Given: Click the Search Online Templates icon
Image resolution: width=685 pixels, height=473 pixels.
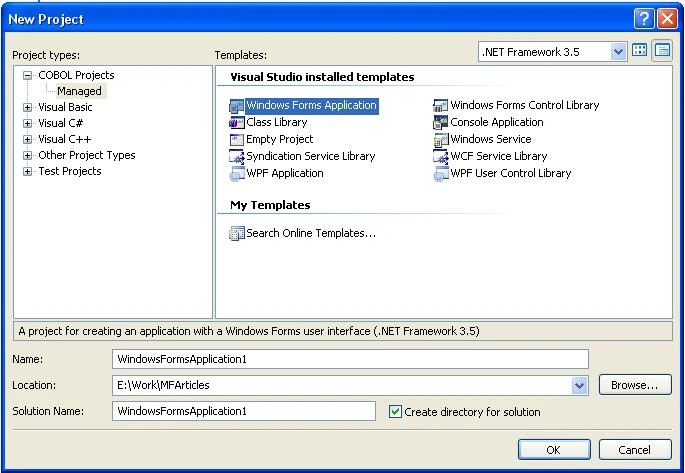Looking at the screenshot, I should [237, 234].
